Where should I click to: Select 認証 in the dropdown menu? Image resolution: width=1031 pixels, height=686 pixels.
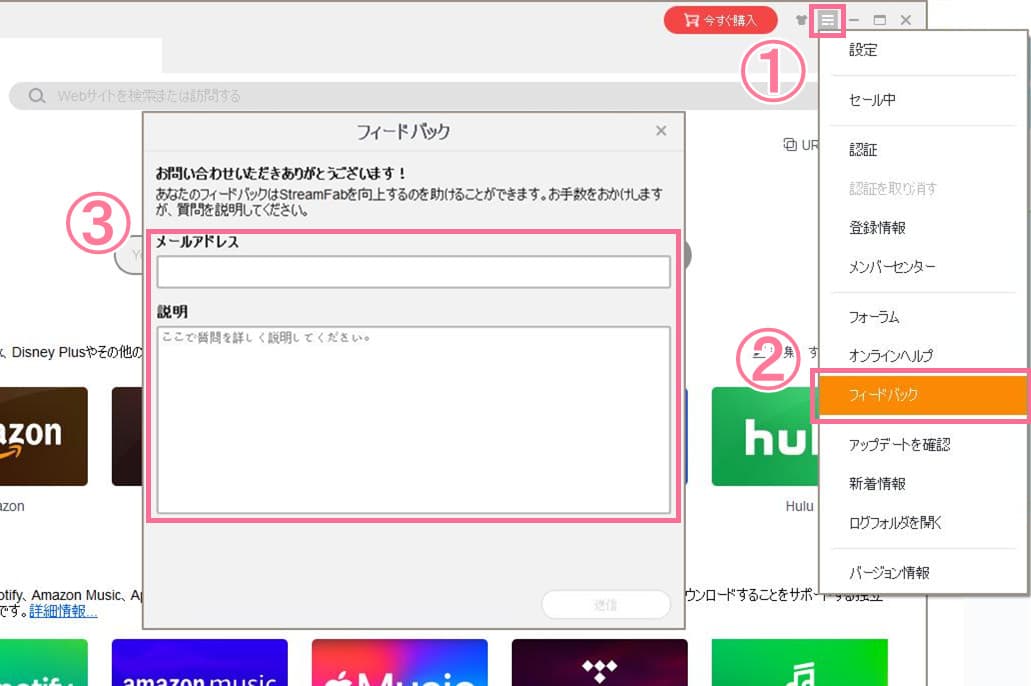863,150
